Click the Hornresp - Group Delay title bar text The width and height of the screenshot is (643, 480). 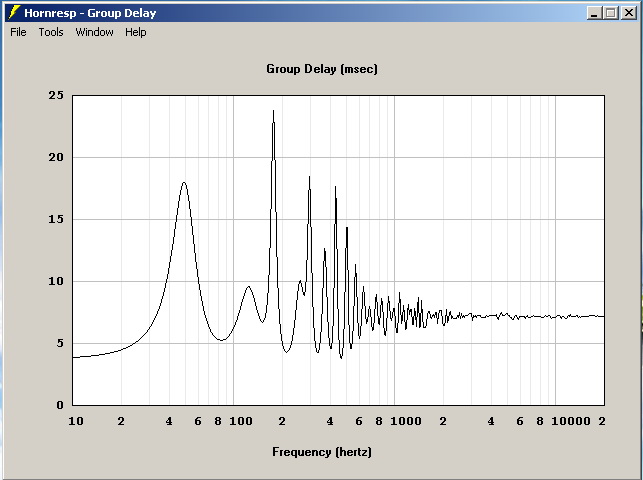pyautogui.click(x=90, y=13)
